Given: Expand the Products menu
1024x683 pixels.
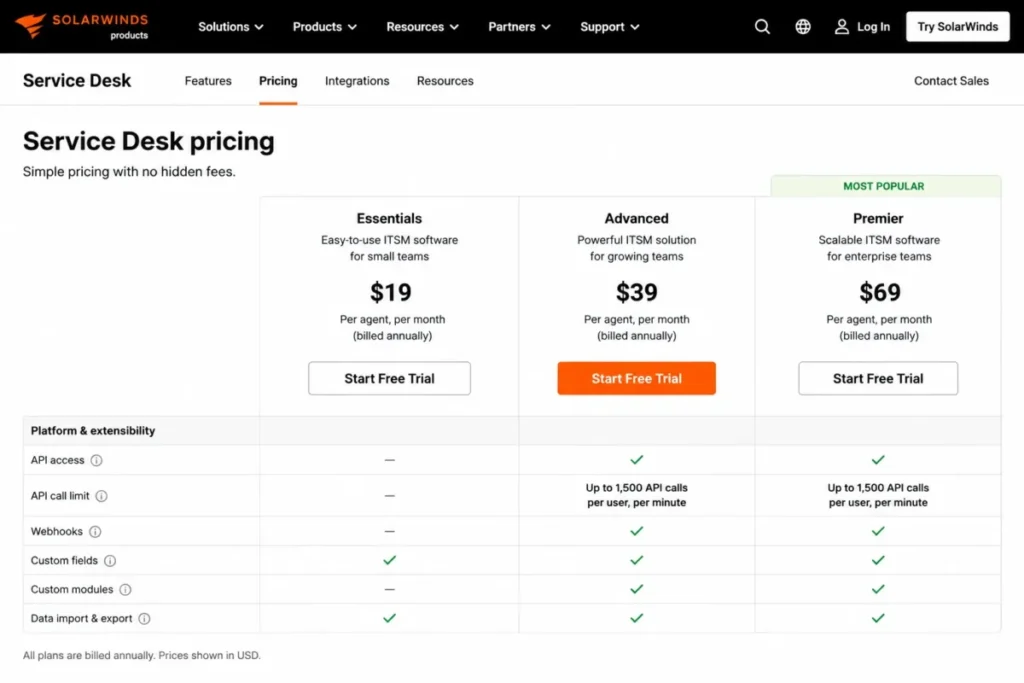Looking at the screenshot, I should [325, 27].
